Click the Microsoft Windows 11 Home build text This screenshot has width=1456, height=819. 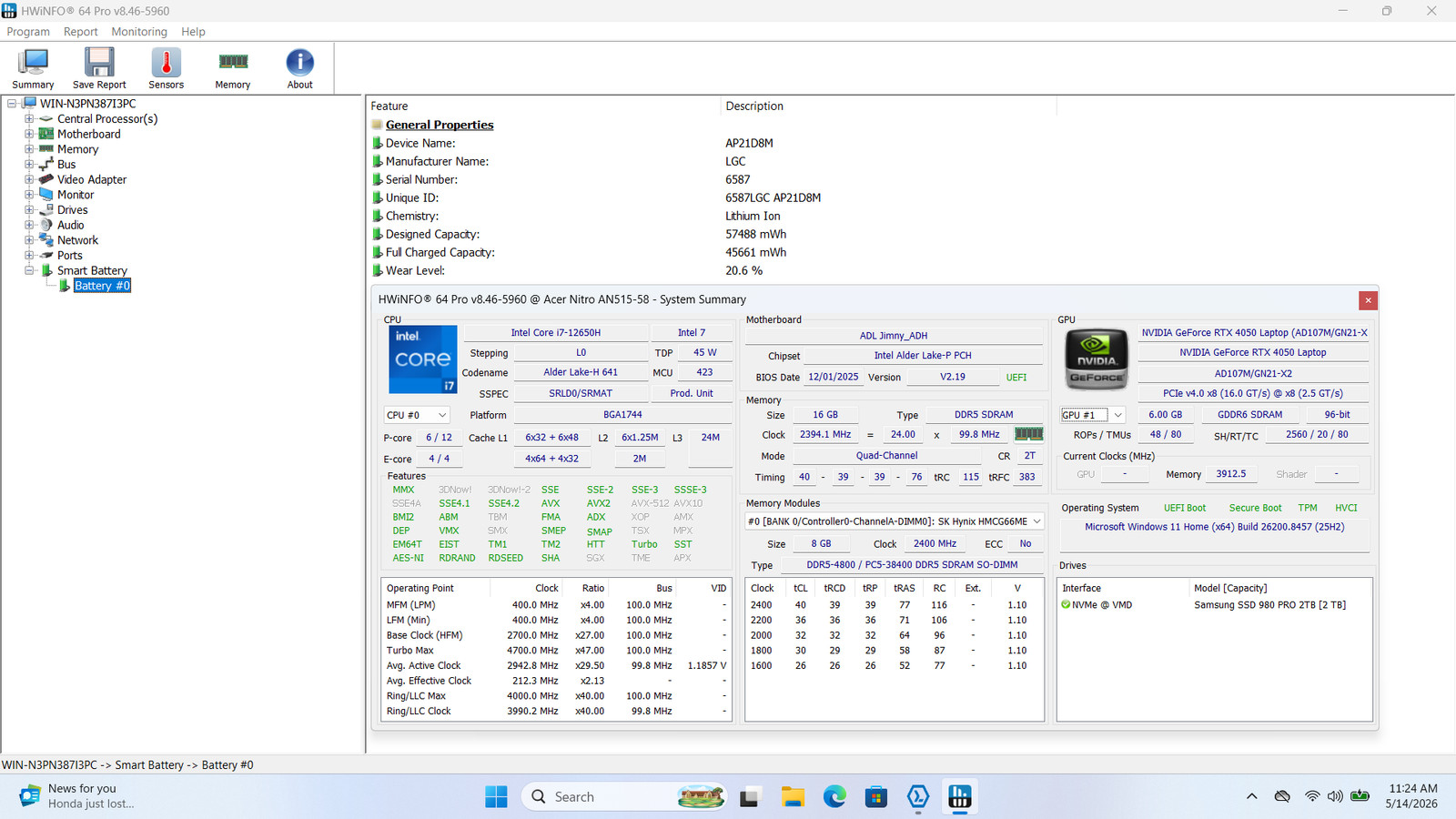pos(1215,527)
